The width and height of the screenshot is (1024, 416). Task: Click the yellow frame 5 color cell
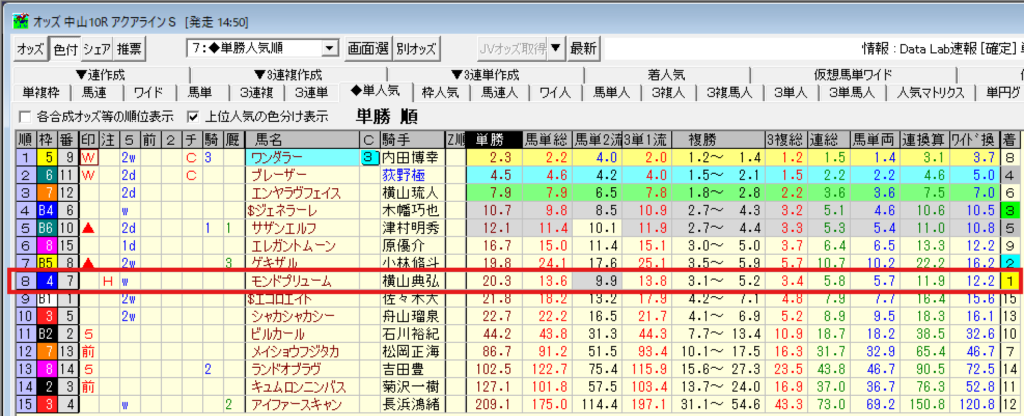tap(46, 157)
